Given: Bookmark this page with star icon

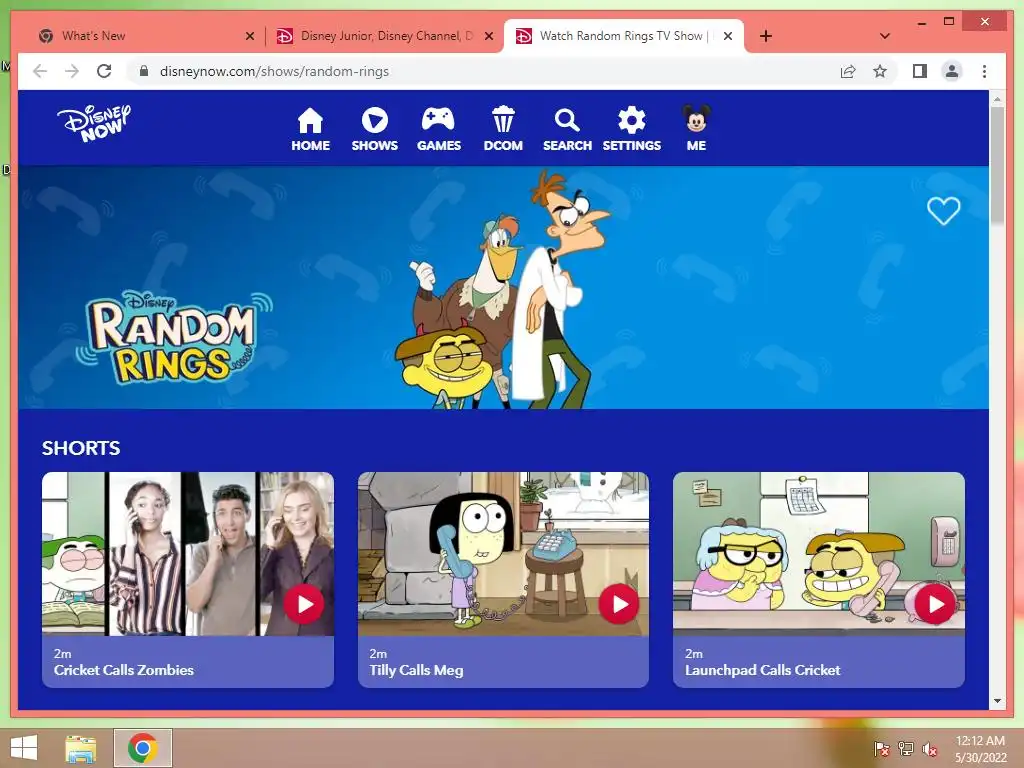Looking at the screenshot, I should tap(880, 71).
